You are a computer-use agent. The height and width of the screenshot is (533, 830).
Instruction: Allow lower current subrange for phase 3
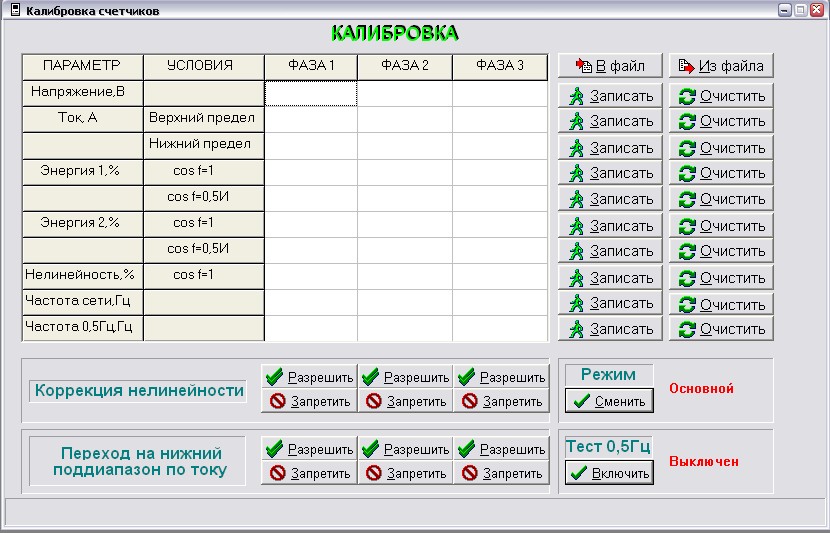(x=500, y=450)
